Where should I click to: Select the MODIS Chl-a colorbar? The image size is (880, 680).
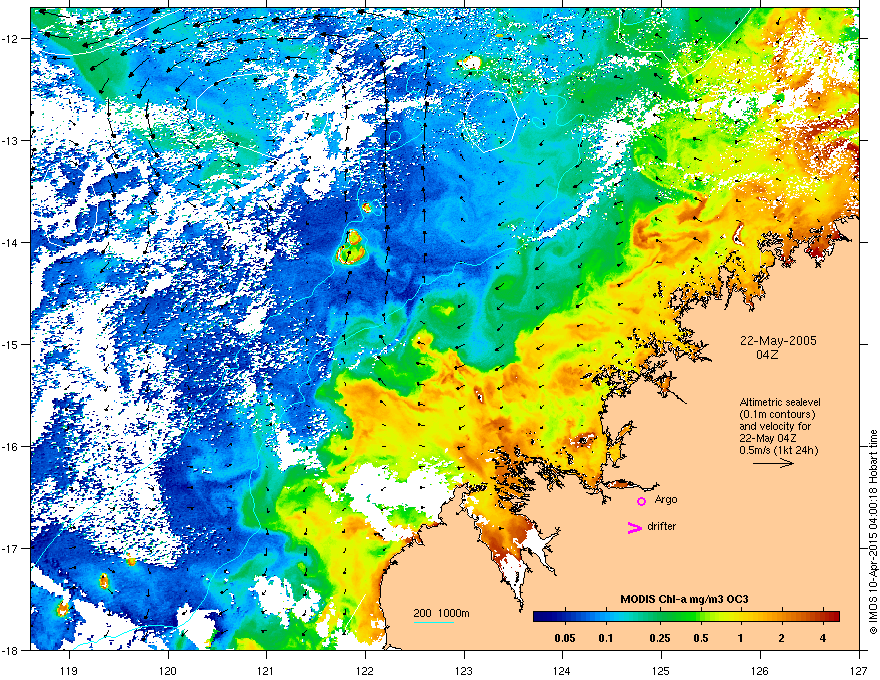pos(686,616)
